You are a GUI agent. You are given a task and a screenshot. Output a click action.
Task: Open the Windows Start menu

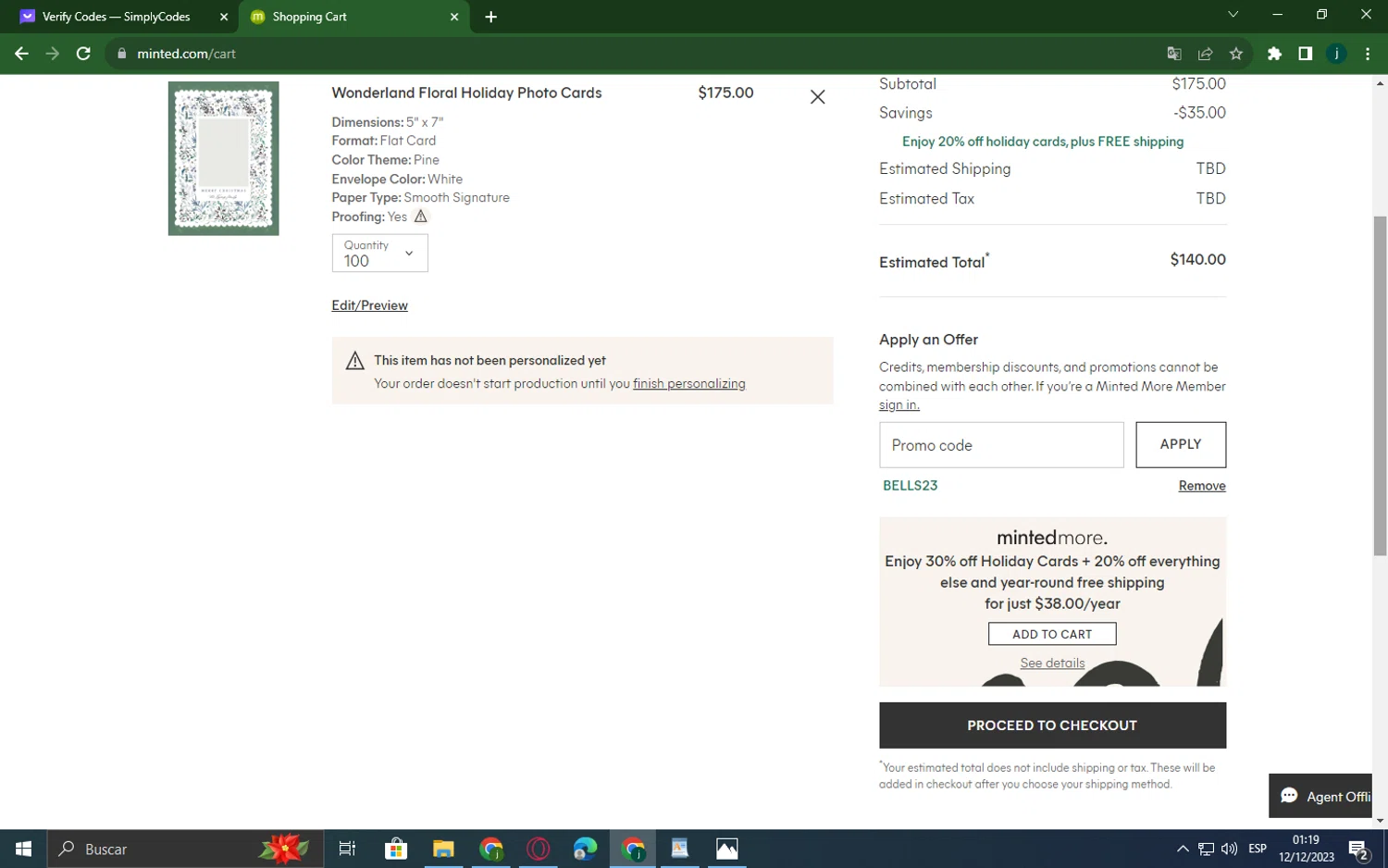coord(23,849)
